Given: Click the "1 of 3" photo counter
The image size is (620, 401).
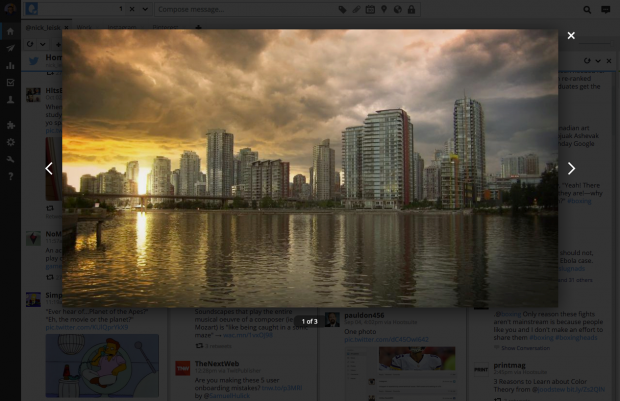Looking at the screenshot, I should click(310, 321).
